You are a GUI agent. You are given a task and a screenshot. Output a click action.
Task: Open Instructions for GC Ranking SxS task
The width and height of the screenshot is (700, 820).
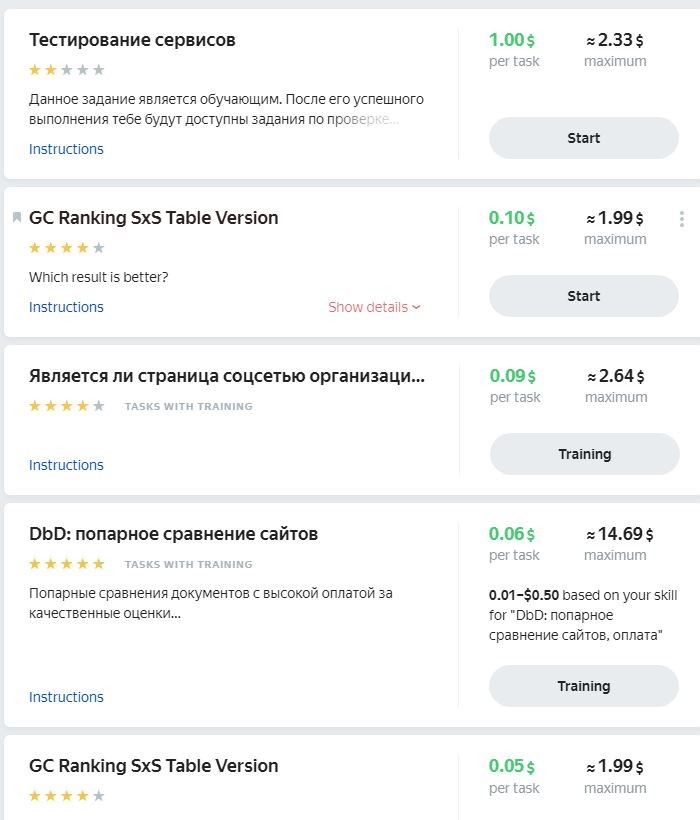66,307
